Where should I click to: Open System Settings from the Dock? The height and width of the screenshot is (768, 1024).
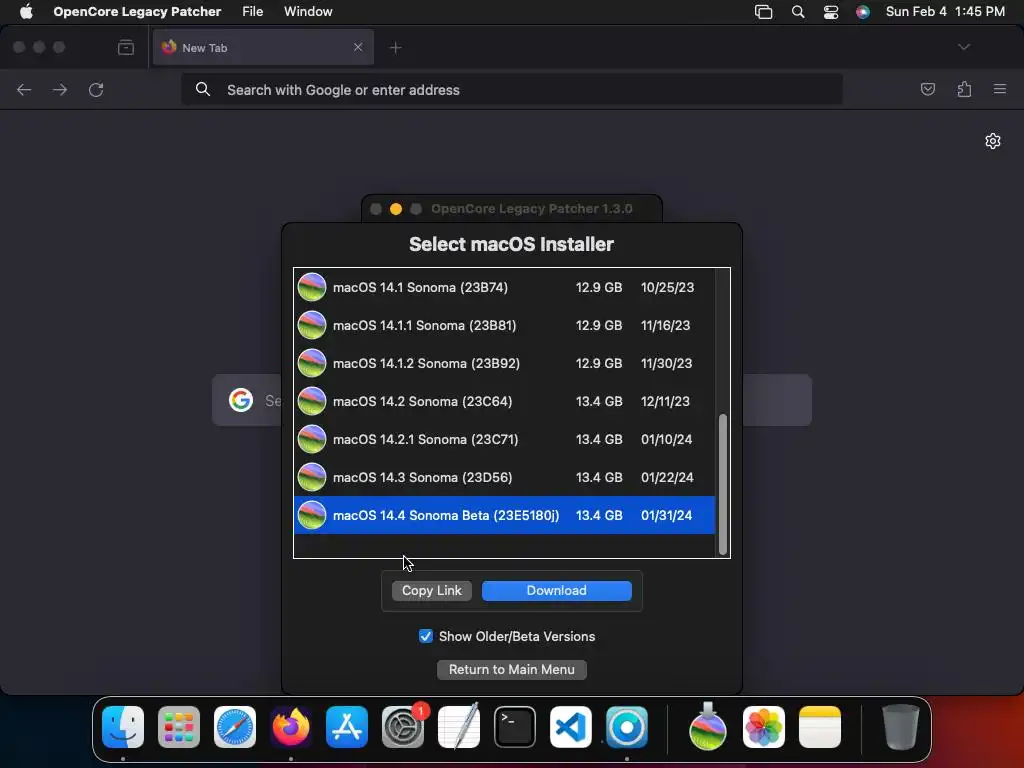[x=403, y=727]
